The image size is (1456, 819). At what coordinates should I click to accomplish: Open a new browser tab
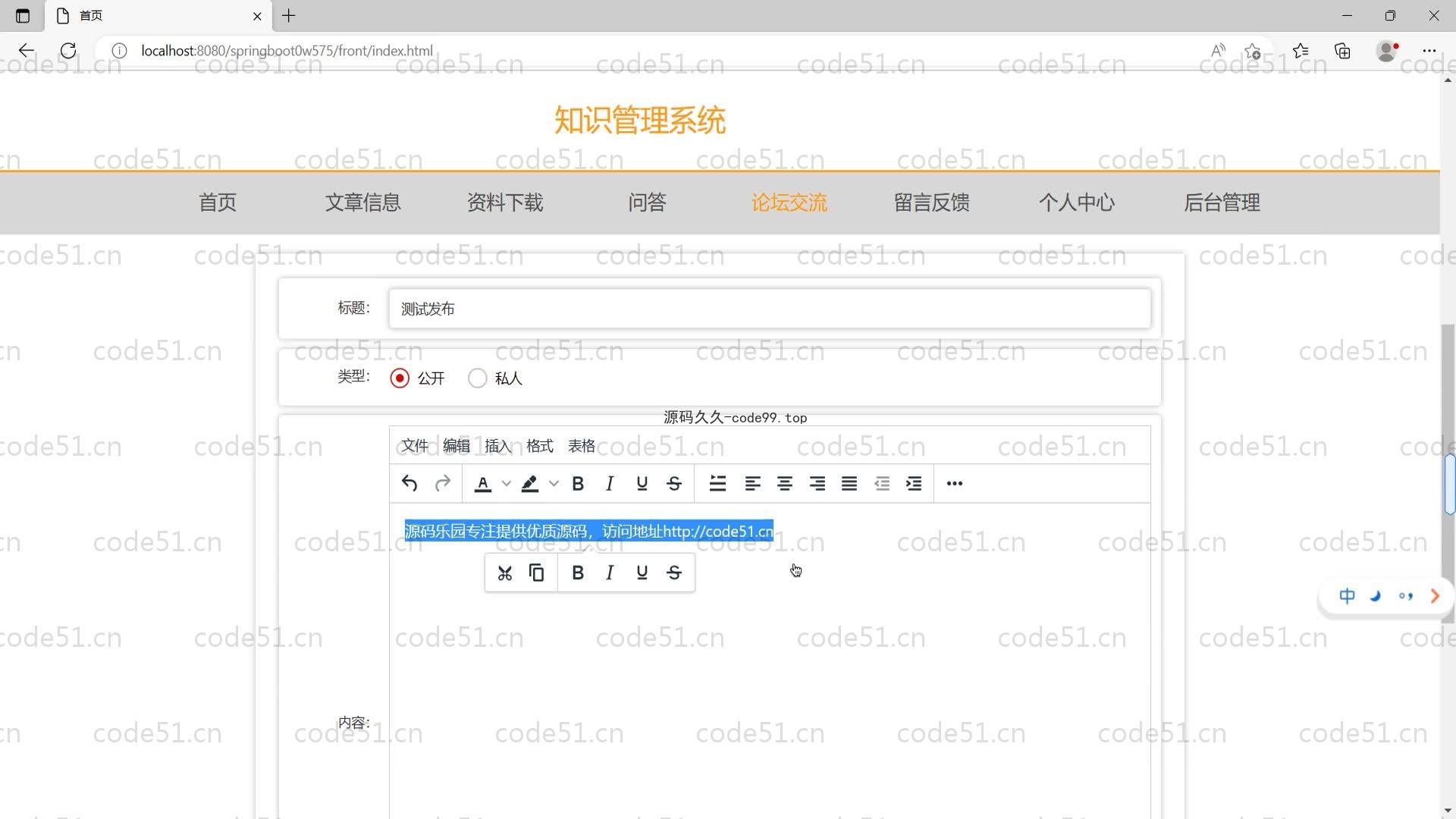pos(289,15)
